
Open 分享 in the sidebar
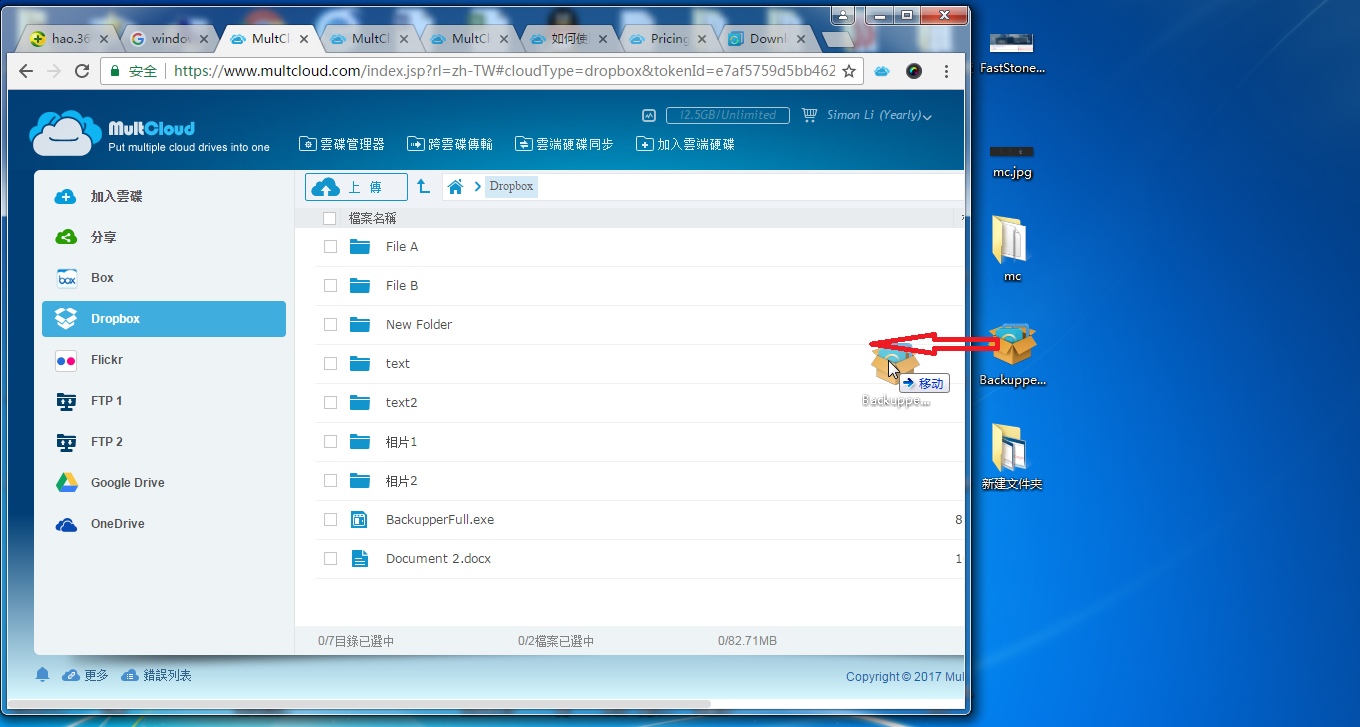pos(164,237)
